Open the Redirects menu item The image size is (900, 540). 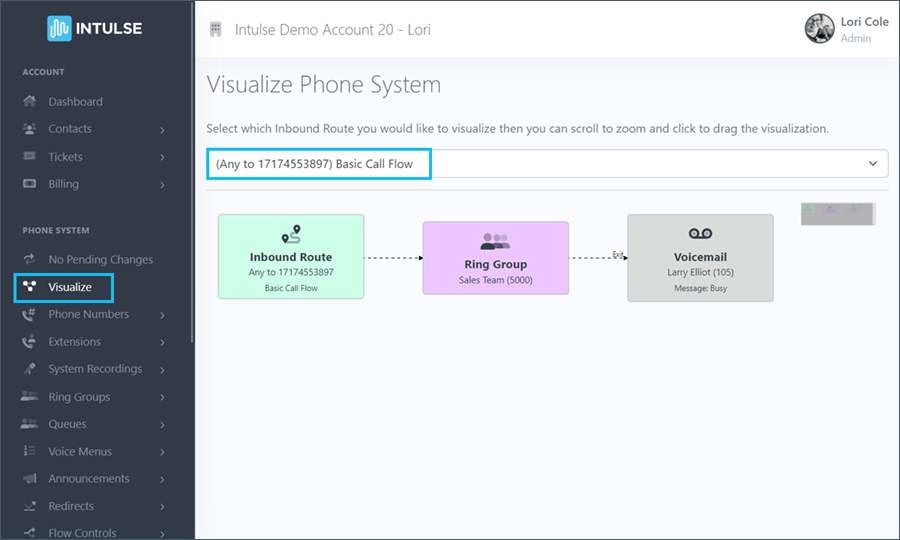point(71,506)
